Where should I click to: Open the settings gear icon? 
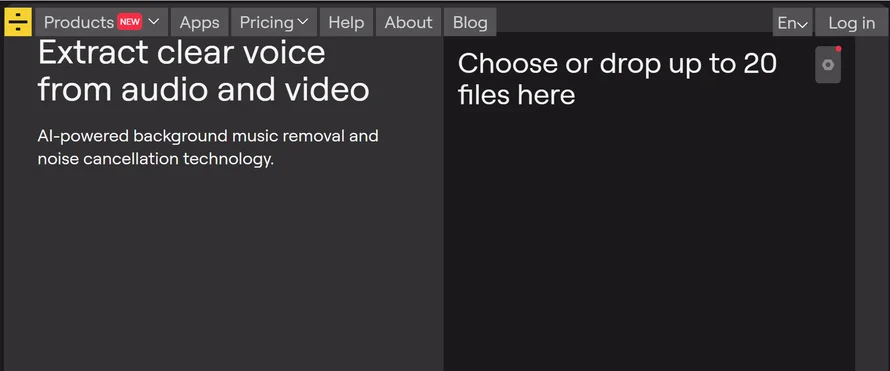tap(828, 65)
